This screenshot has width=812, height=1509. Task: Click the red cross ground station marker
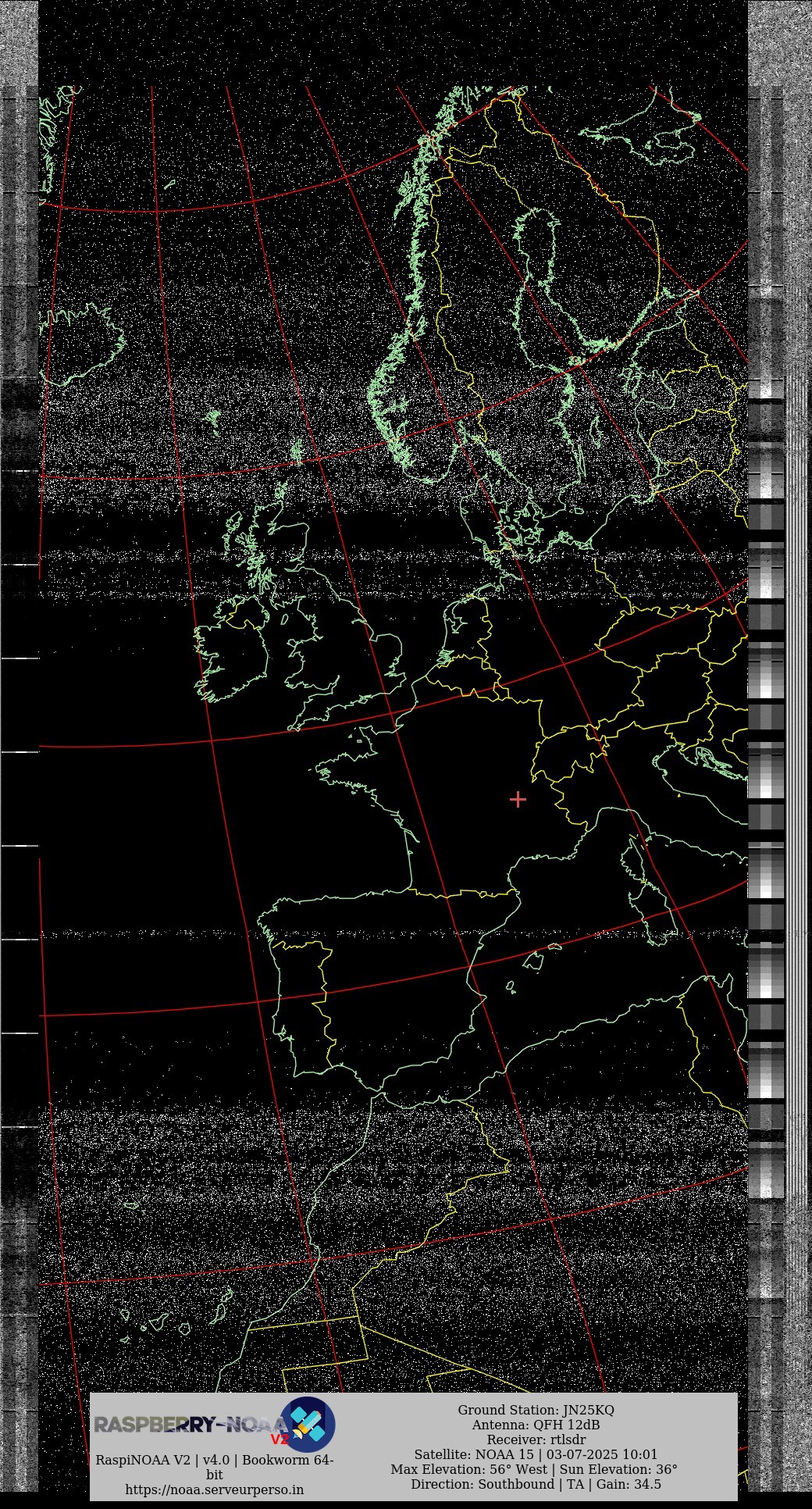pos(518,799)
